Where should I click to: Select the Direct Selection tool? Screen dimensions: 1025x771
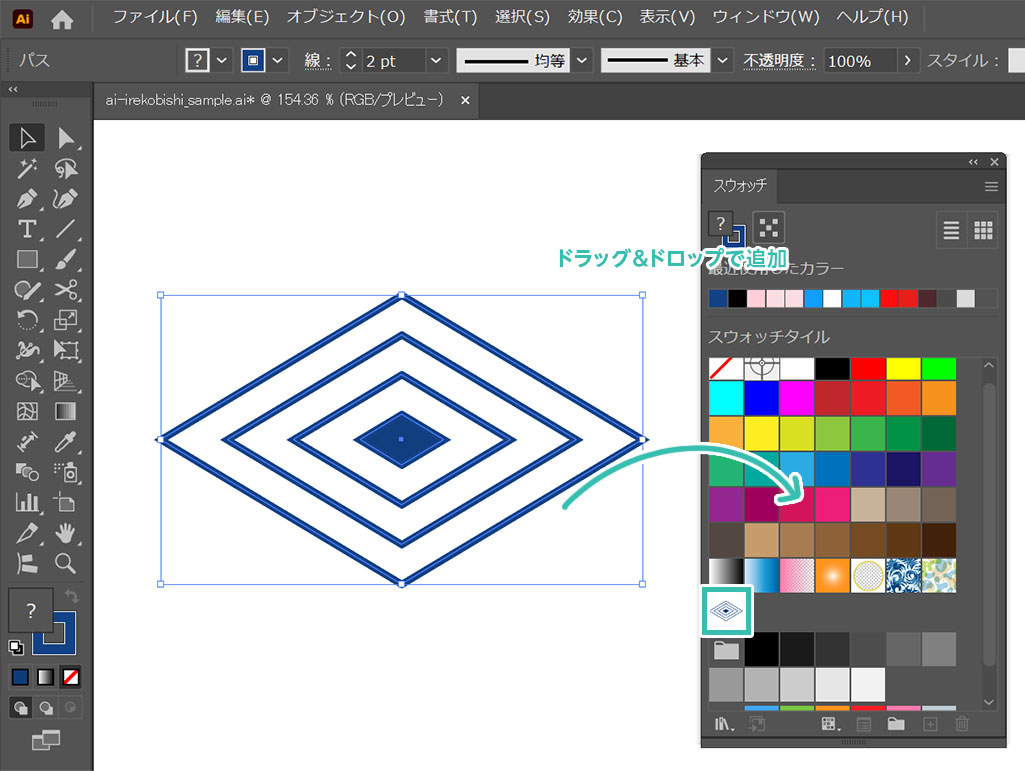point(66,138)
